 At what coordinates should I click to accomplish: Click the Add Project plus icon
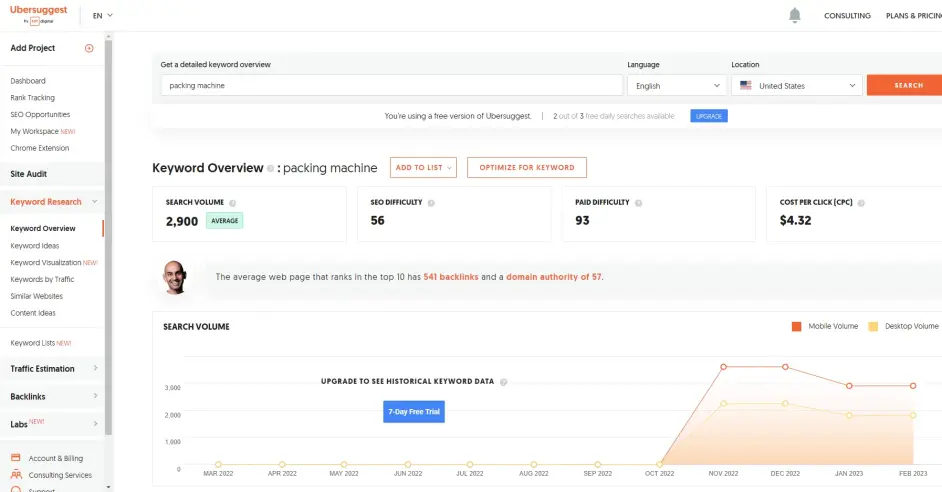coord(89,48)
